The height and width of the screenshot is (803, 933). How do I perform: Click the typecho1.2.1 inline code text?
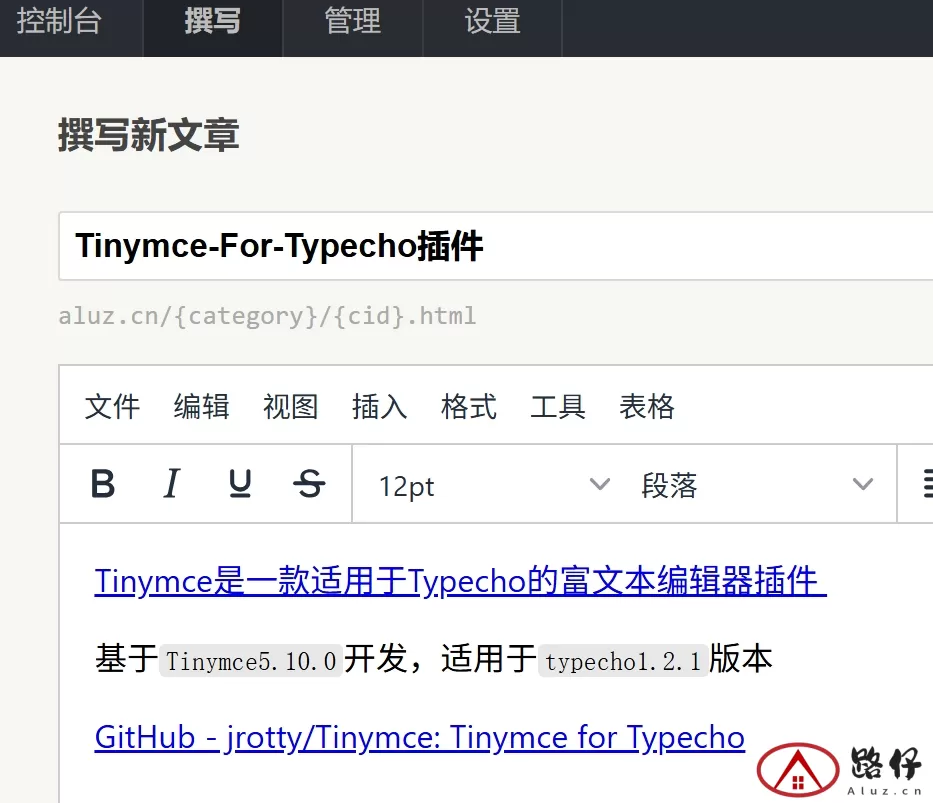(x=623, y=661)
